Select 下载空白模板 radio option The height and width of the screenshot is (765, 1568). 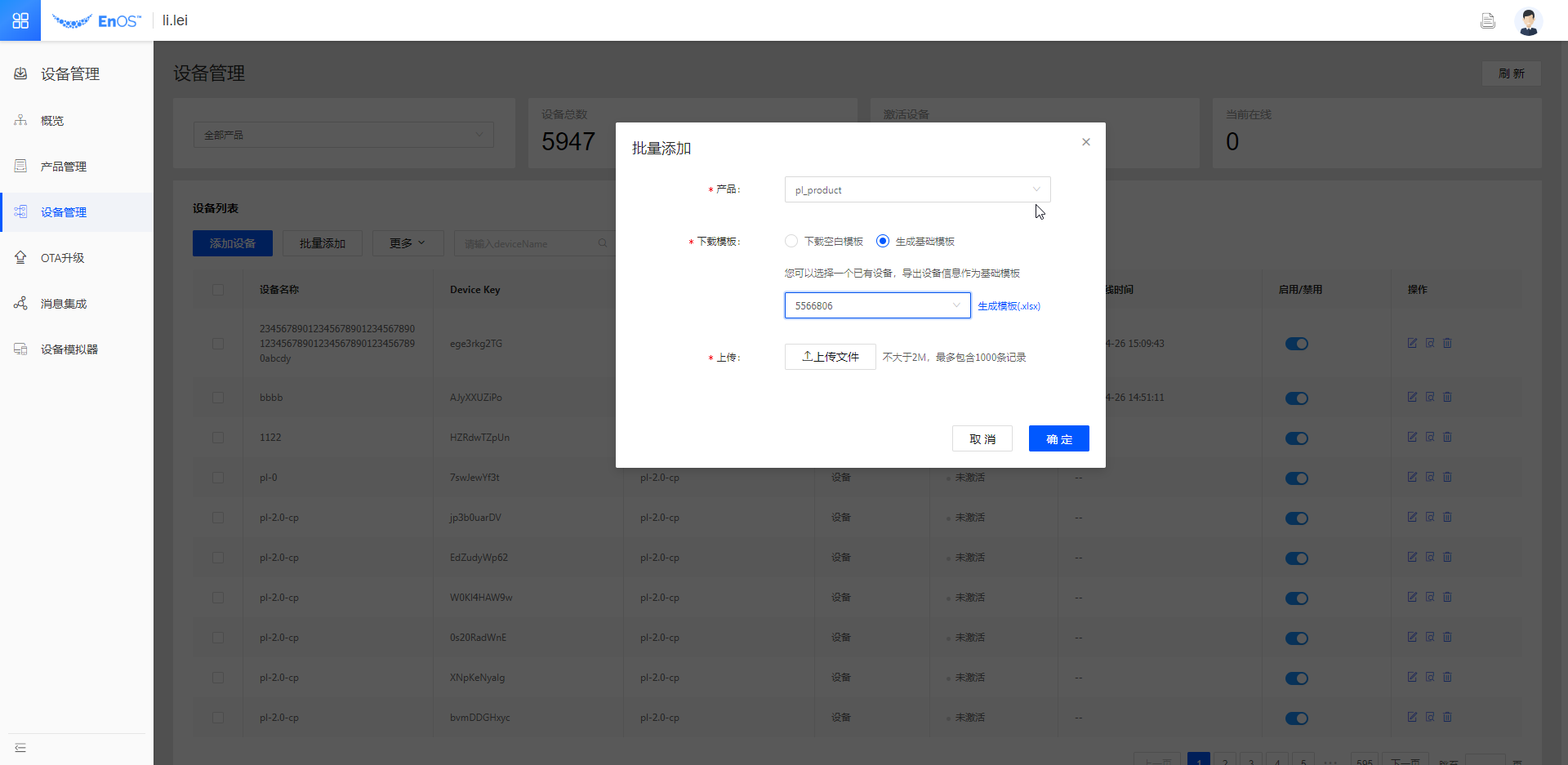[791, 241]
